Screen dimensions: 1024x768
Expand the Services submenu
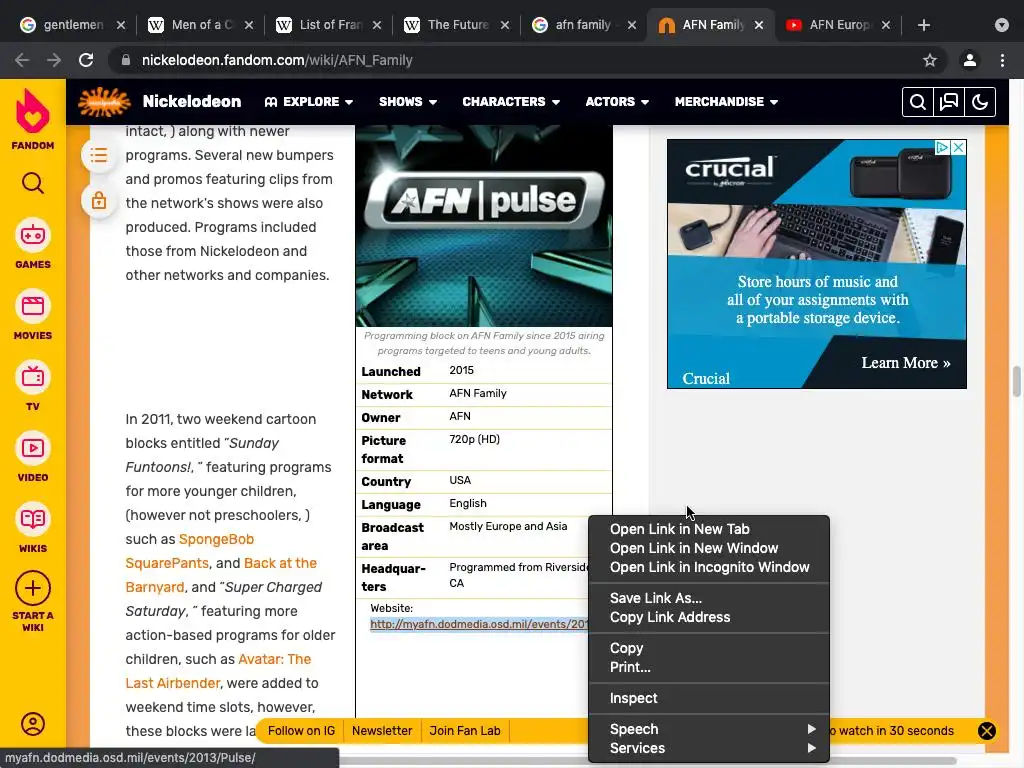[x=709, y=748]
